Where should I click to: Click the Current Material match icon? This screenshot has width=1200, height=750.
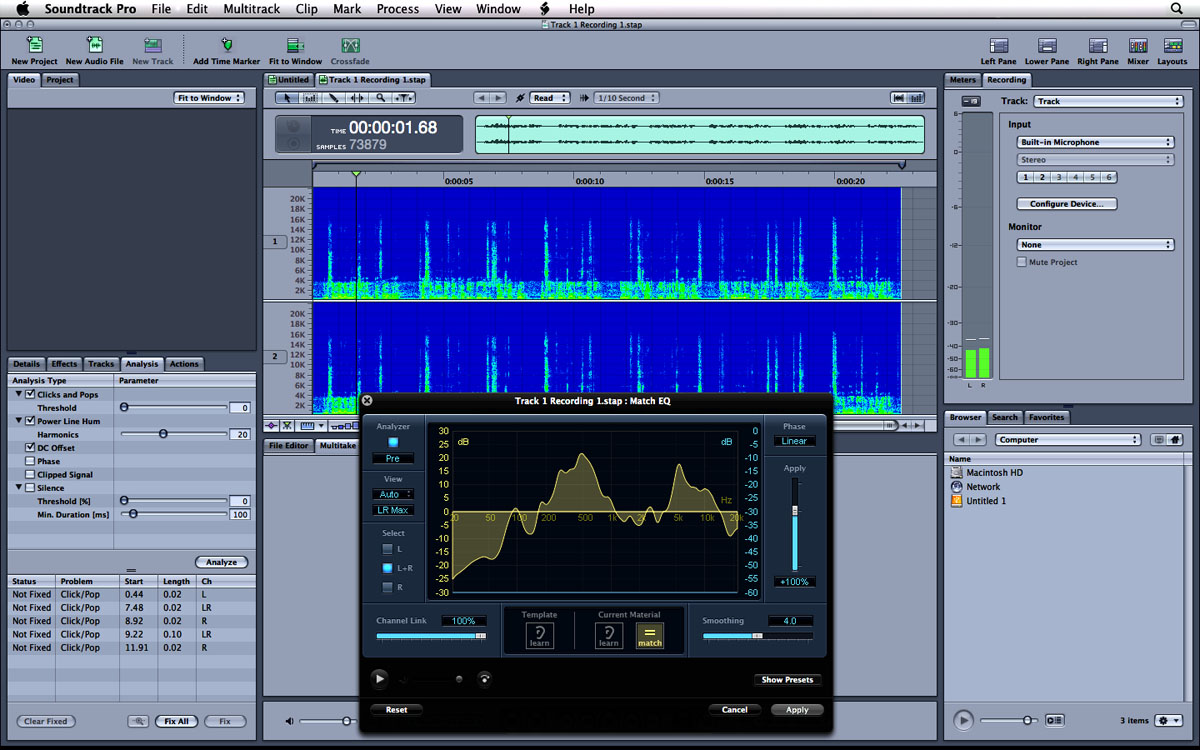coord(650,635)
